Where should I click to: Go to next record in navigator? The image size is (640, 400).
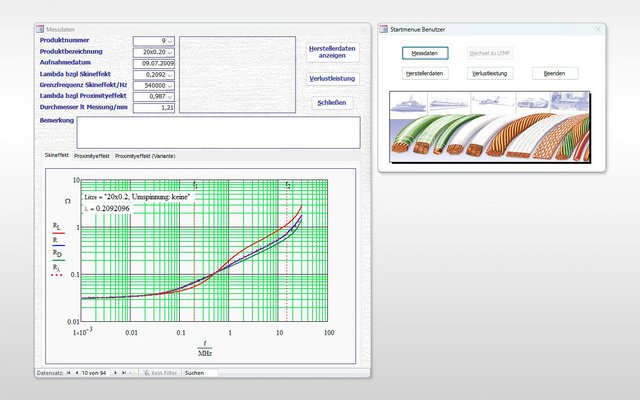(116, 372)
